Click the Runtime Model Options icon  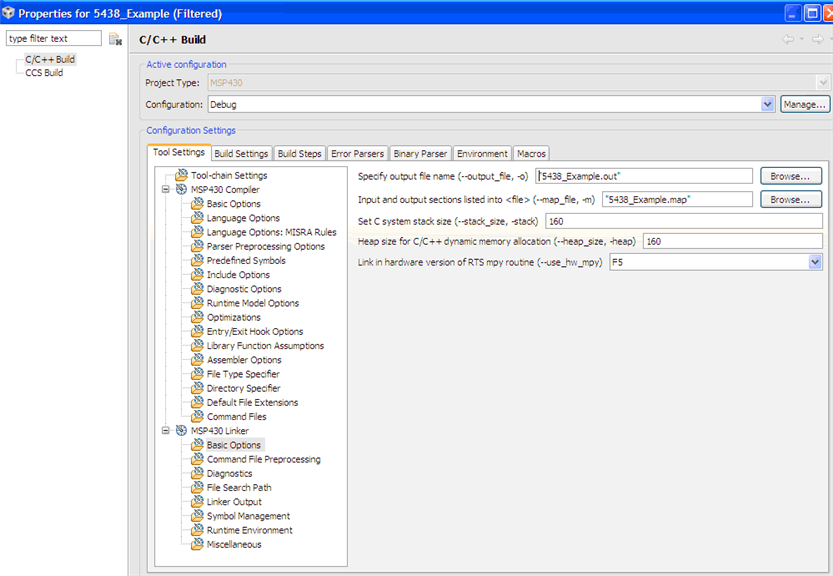pos(198,303)
